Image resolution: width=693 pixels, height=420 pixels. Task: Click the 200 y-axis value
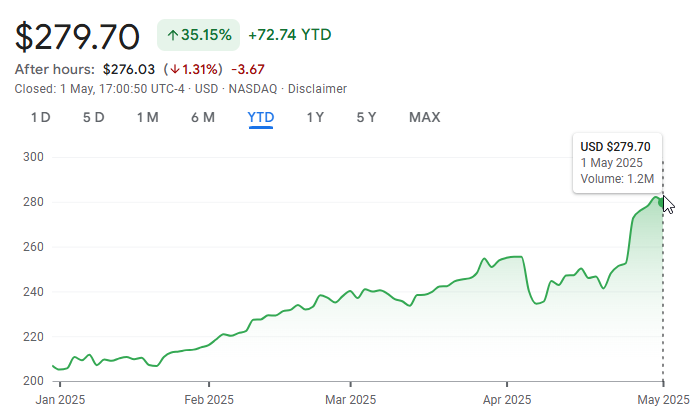33,381
